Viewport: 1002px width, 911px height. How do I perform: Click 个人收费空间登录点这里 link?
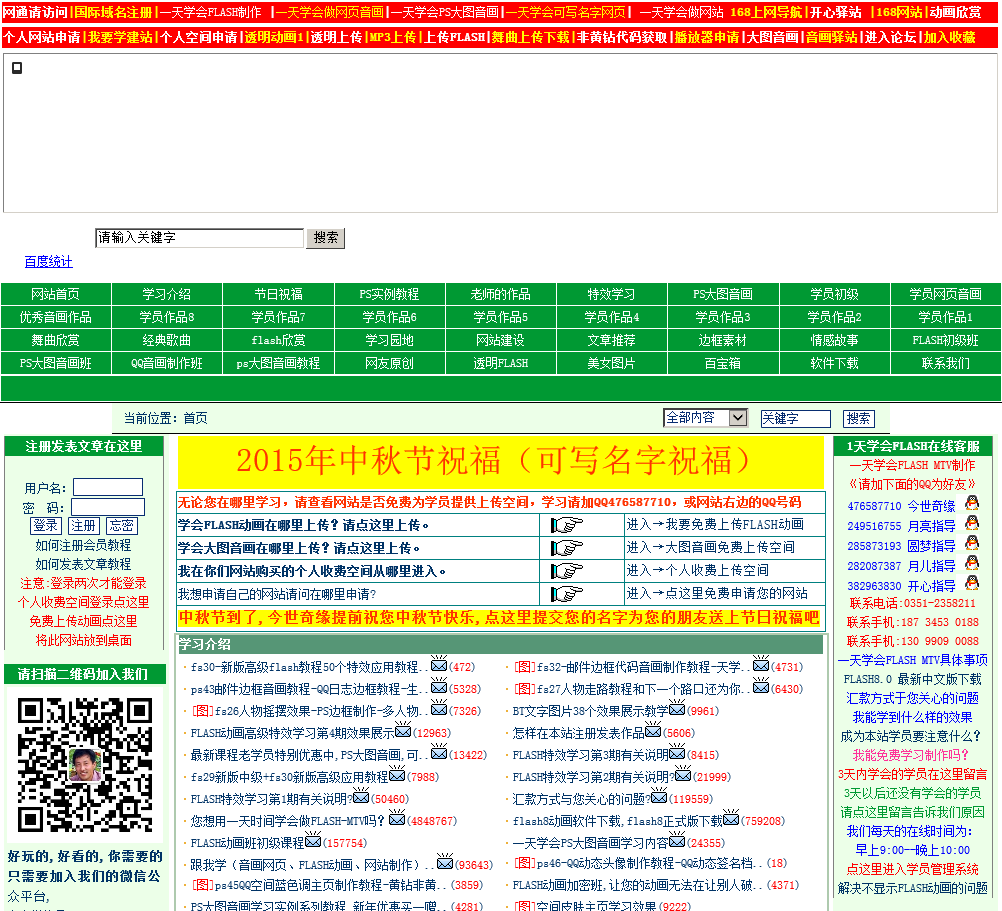coord(83,602)
